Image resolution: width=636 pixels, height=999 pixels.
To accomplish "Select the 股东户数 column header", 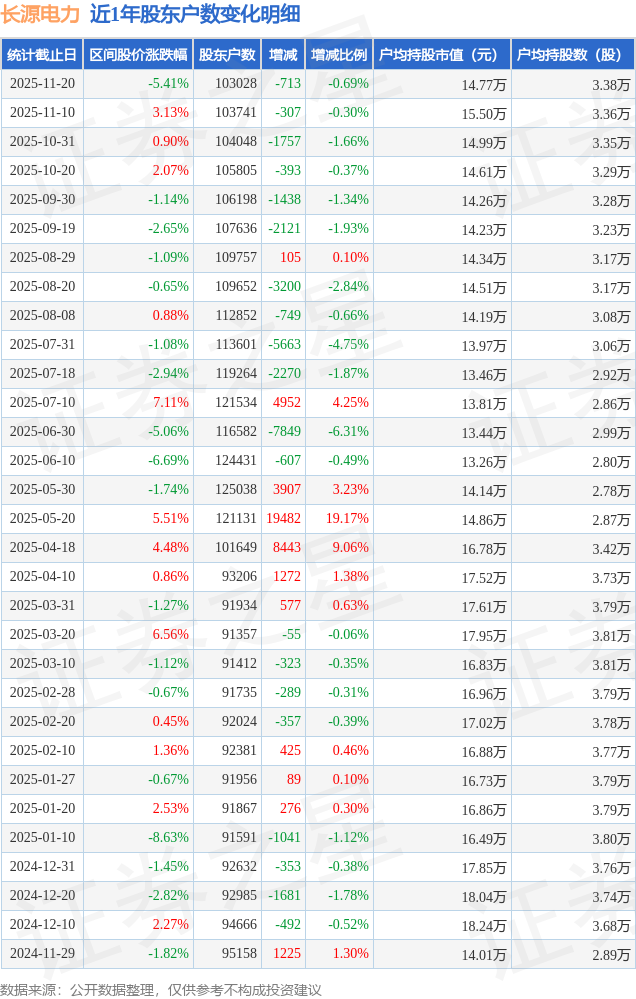I will (227, 55).
